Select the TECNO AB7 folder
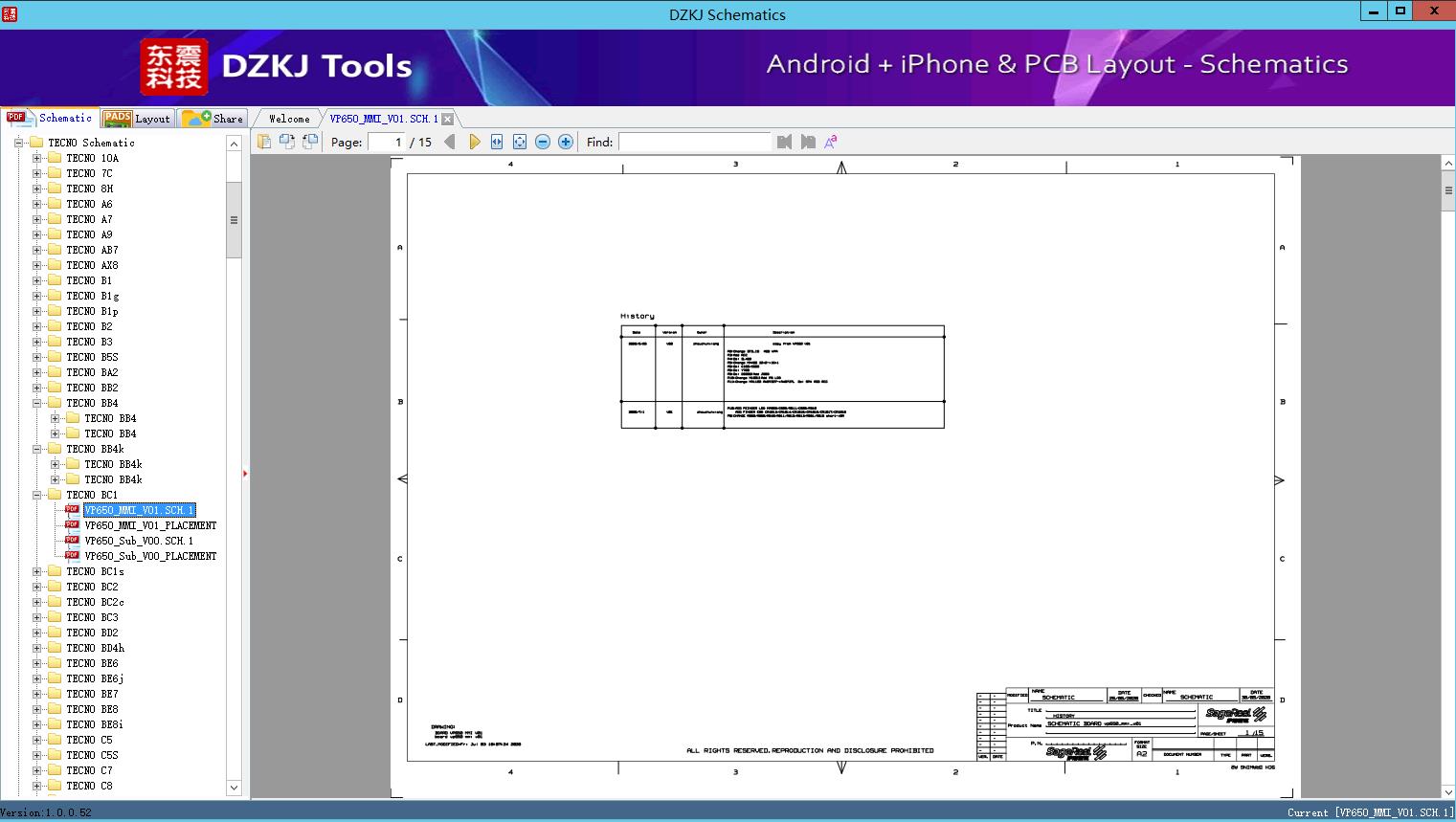Viewport: 1456px width, 822px height. 92,250
